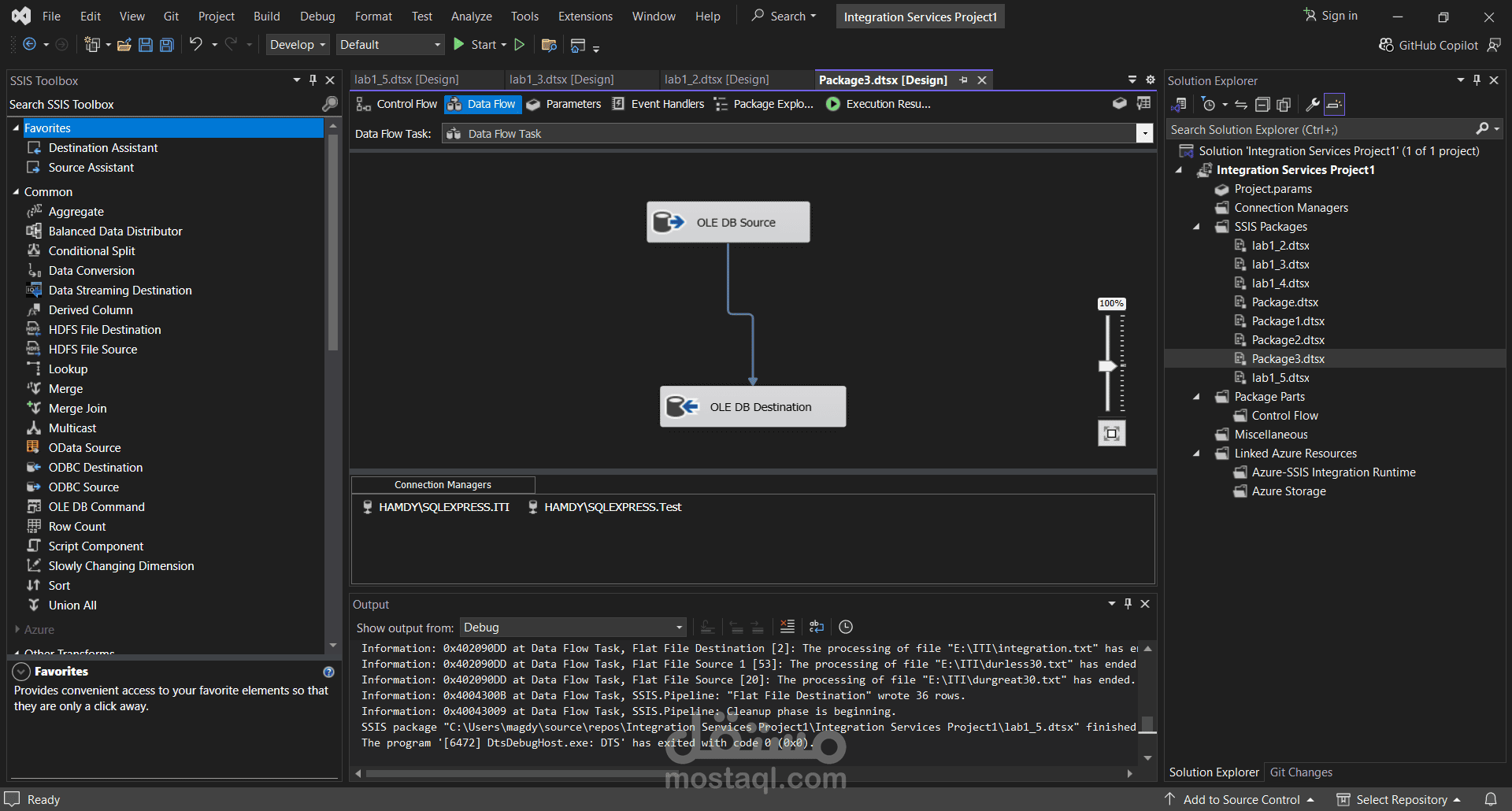Click the HAMDY\SQLEXPRESS.ITI connection manager
The image size is (1512, 811).
(x=436, y=507)
